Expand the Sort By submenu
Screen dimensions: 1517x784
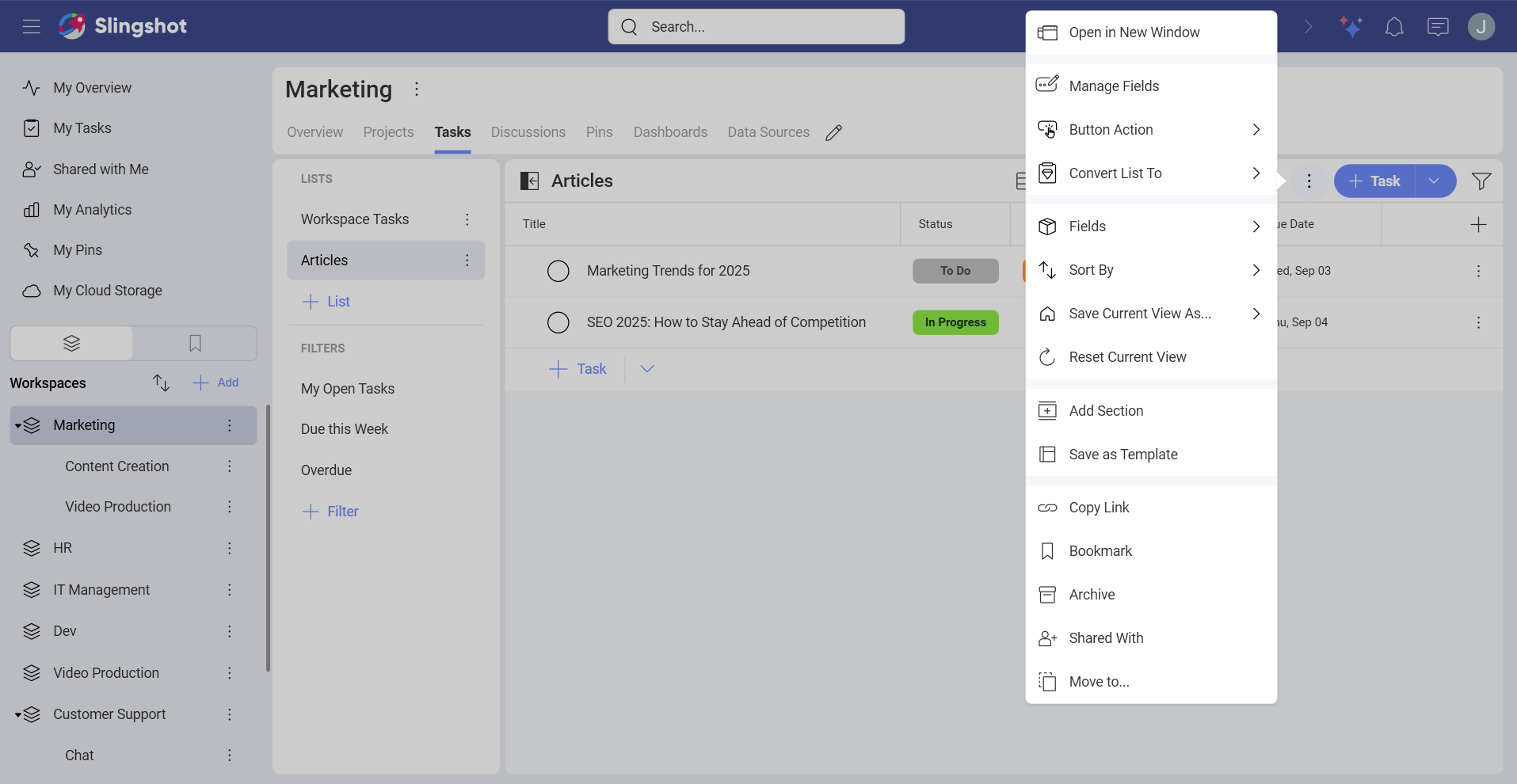tap(1256, 270)
